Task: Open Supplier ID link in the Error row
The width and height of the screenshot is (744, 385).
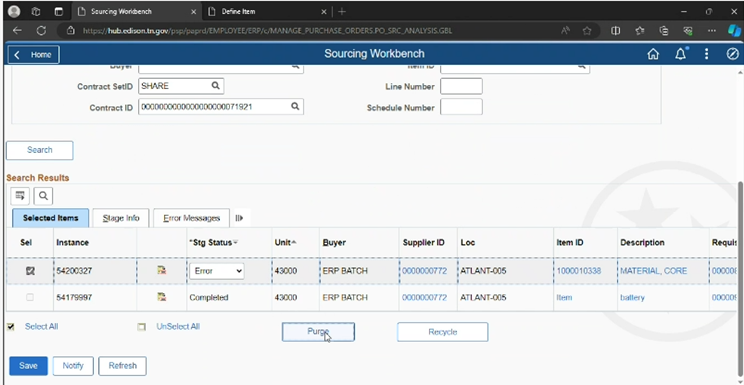Action: click(x=424, y=271)
